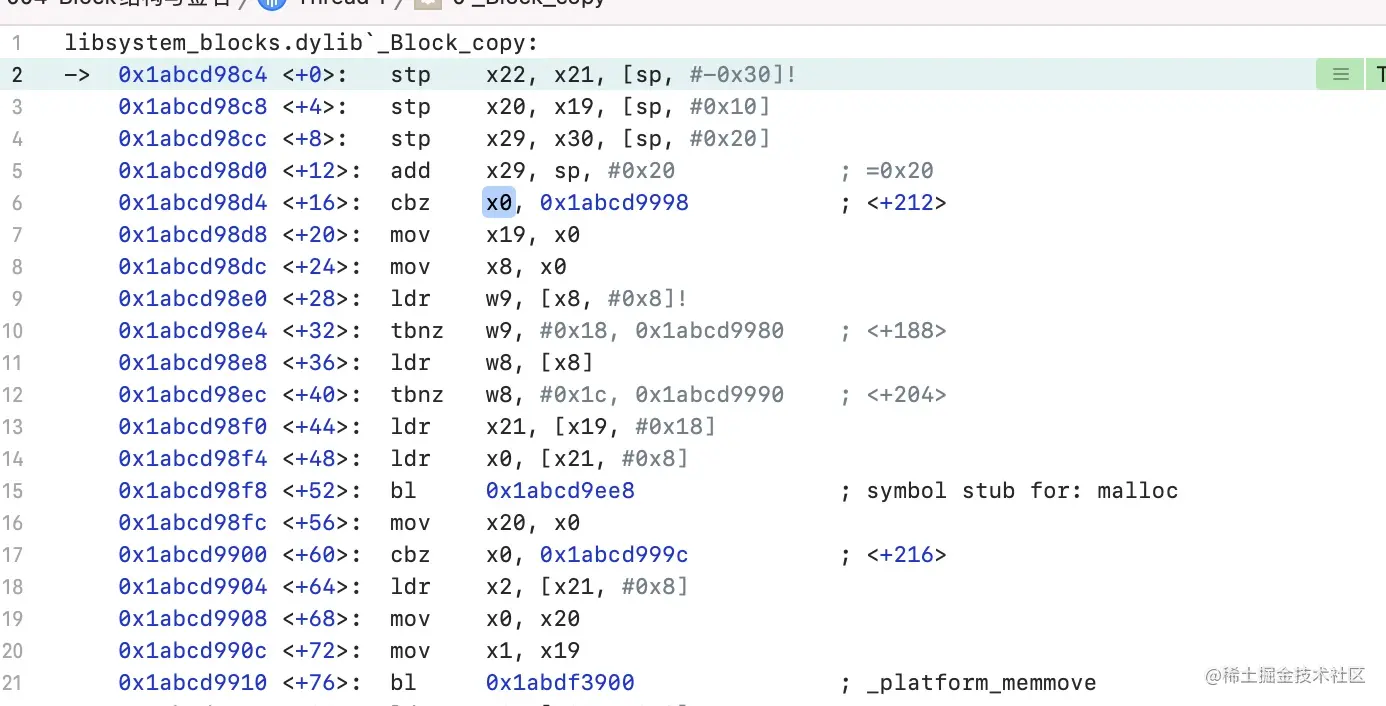Click the hamburger lines icon on the highlighted row

tap(1339, 74)
